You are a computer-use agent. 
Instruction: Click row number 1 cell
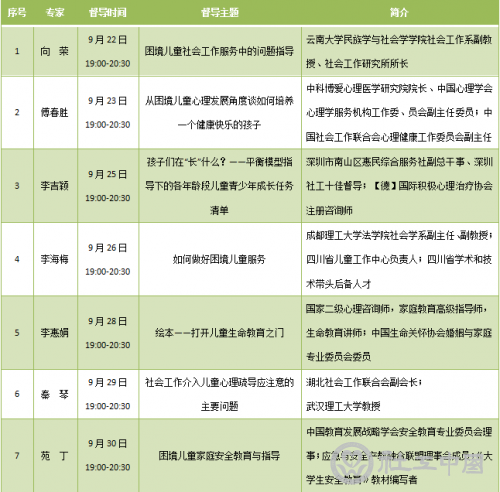(x=17, y=51)
